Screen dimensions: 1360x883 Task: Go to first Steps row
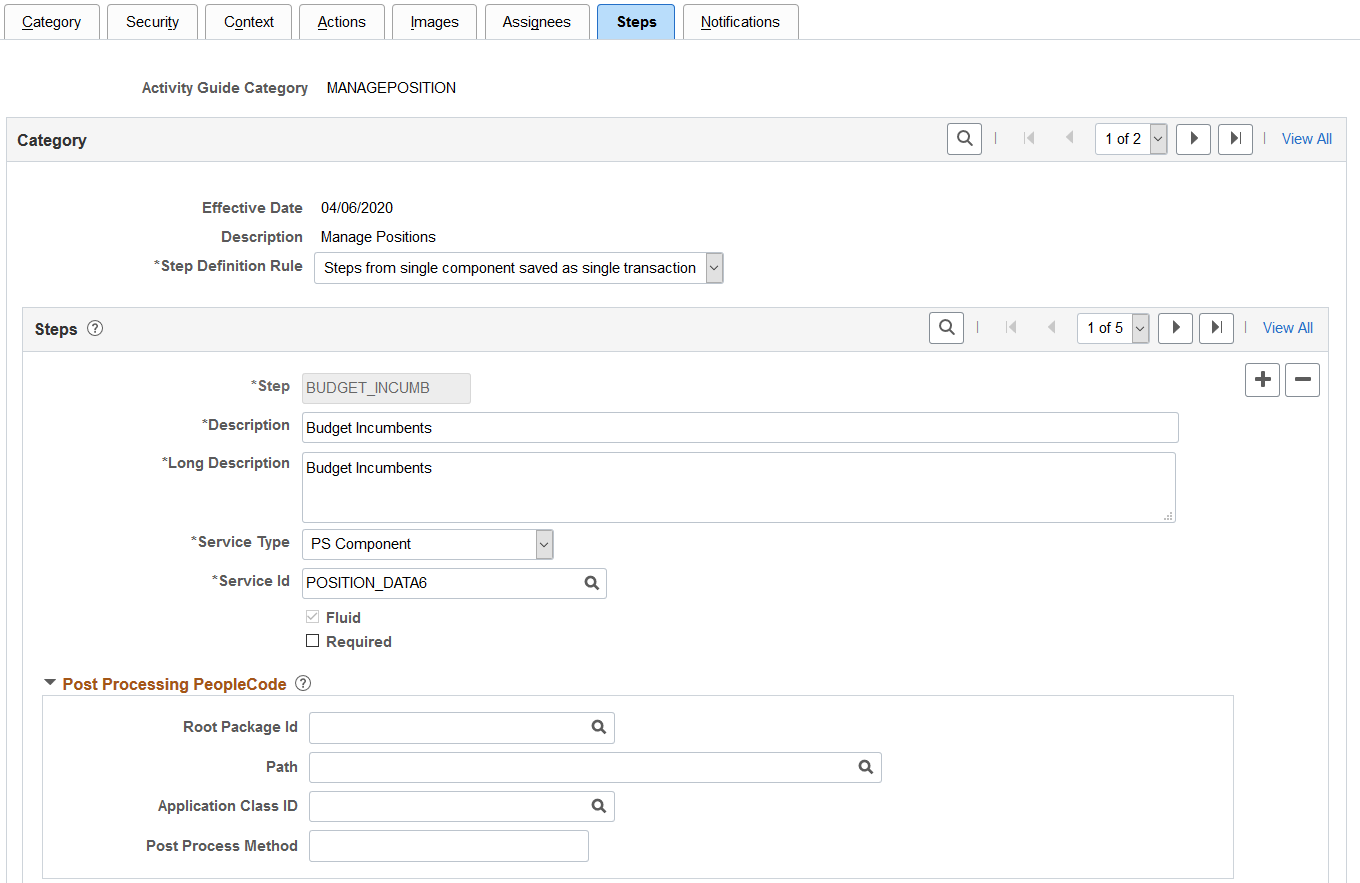(1011, 328)
